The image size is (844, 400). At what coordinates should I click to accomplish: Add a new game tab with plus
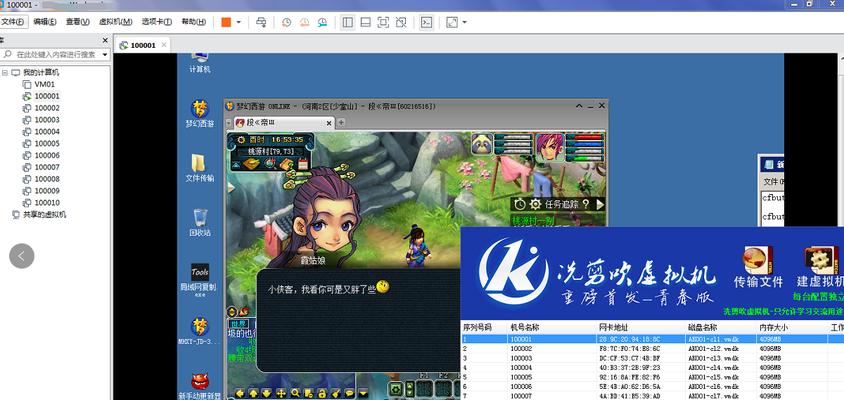pos(341,123)
